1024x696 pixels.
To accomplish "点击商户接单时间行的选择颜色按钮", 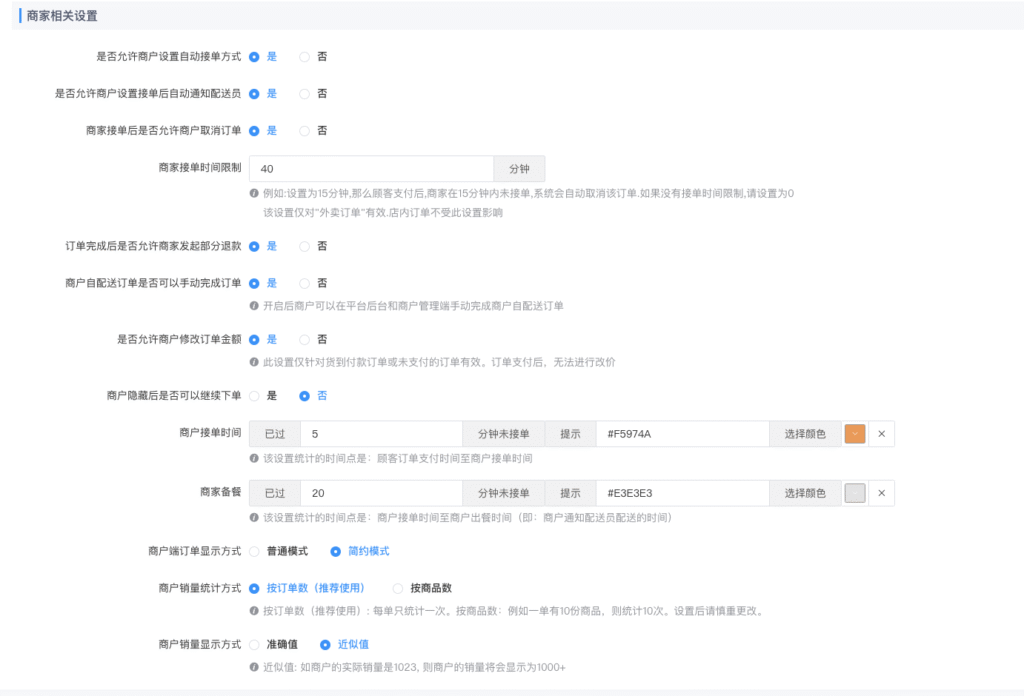I will pyautogui.click(x=804, y=434).
